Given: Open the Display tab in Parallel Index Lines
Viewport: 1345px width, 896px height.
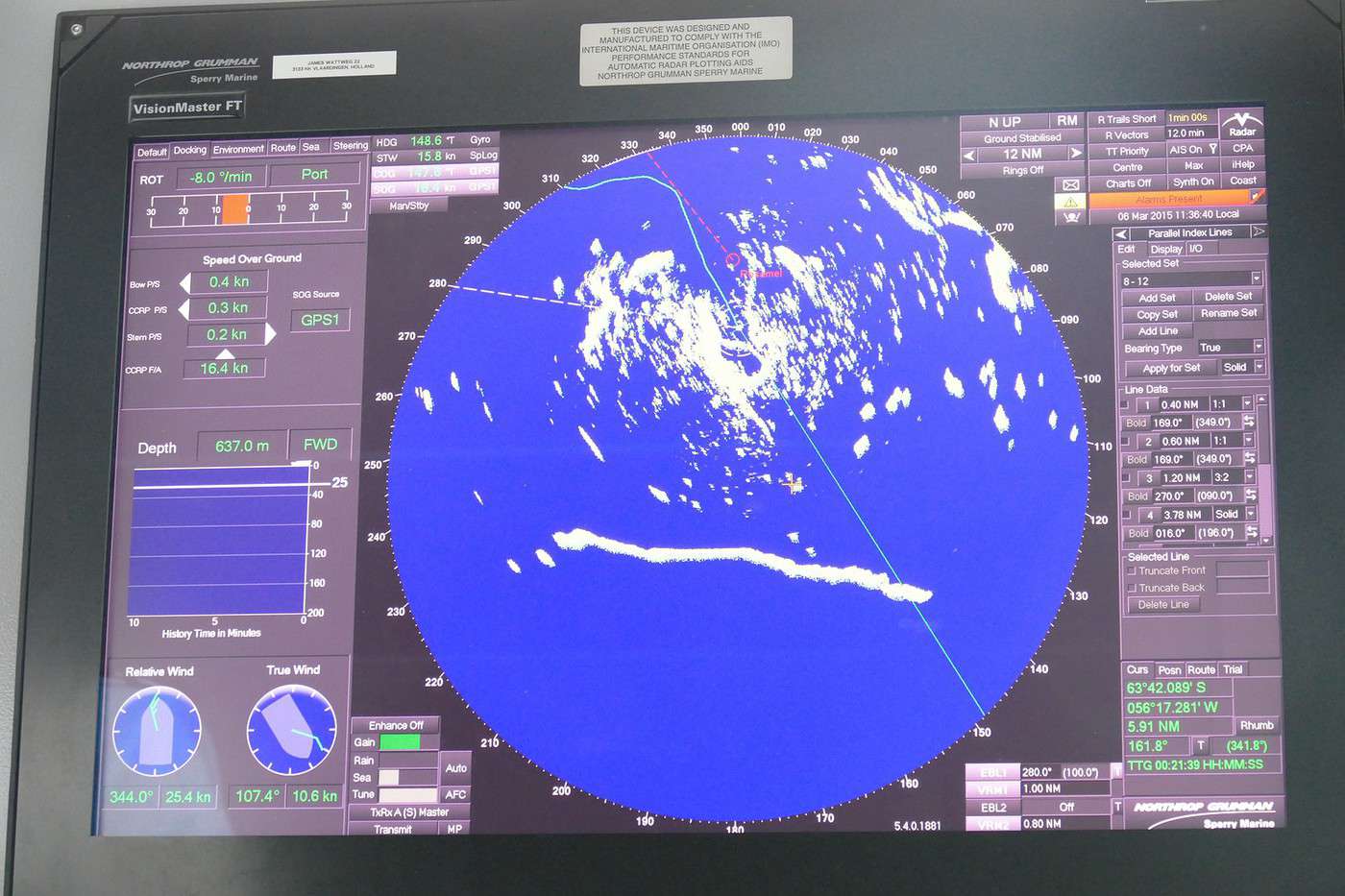Looking at the screenshot, I should pyautogui.click(x=1166, y=249).
